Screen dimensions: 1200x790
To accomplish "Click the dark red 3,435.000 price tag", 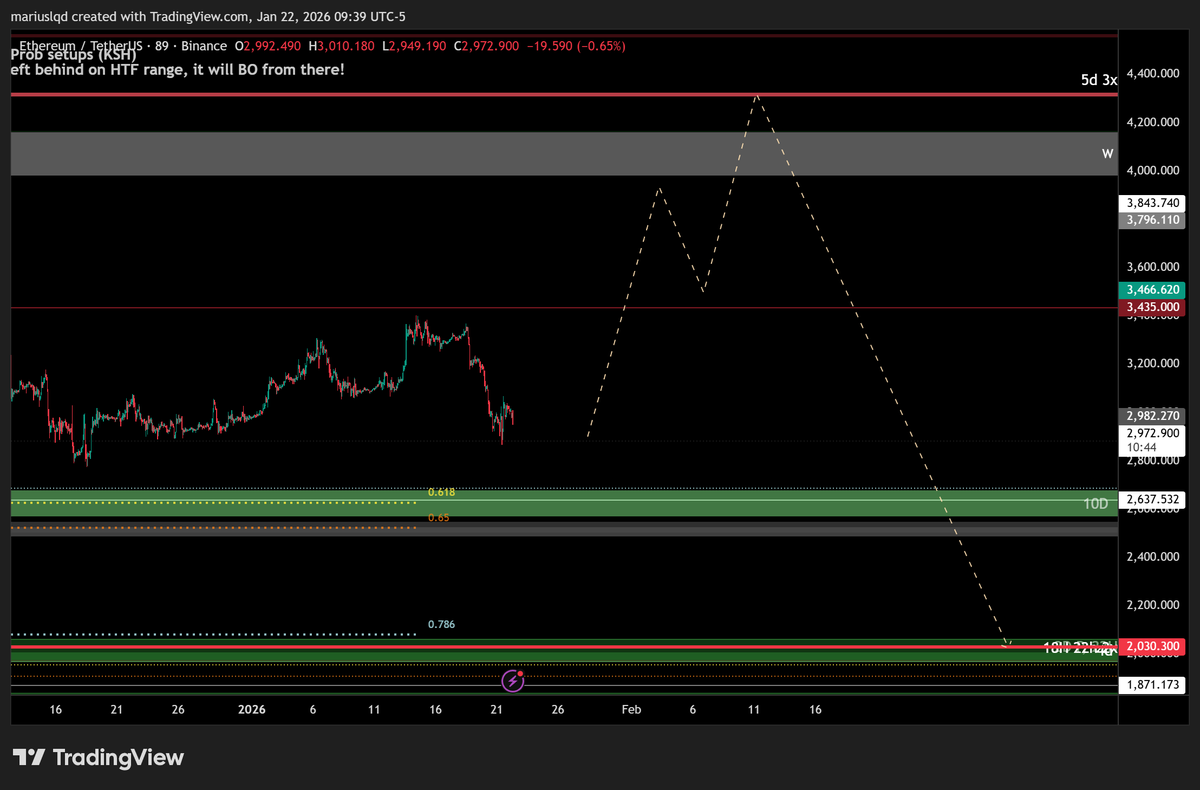I will [1151, 306].
